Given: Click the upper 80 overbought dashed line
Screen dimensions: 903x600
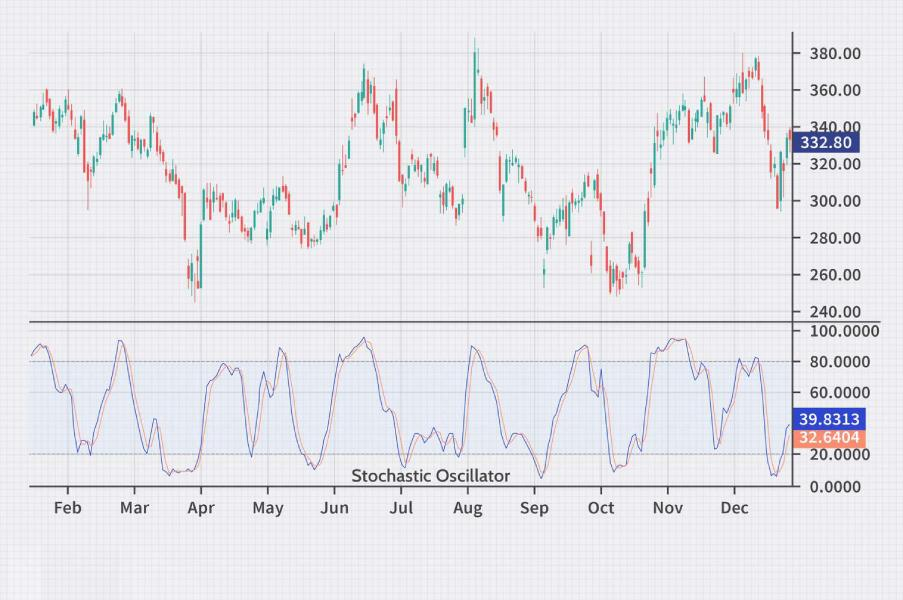Looking at the screenshot, I should coord(400,361).
